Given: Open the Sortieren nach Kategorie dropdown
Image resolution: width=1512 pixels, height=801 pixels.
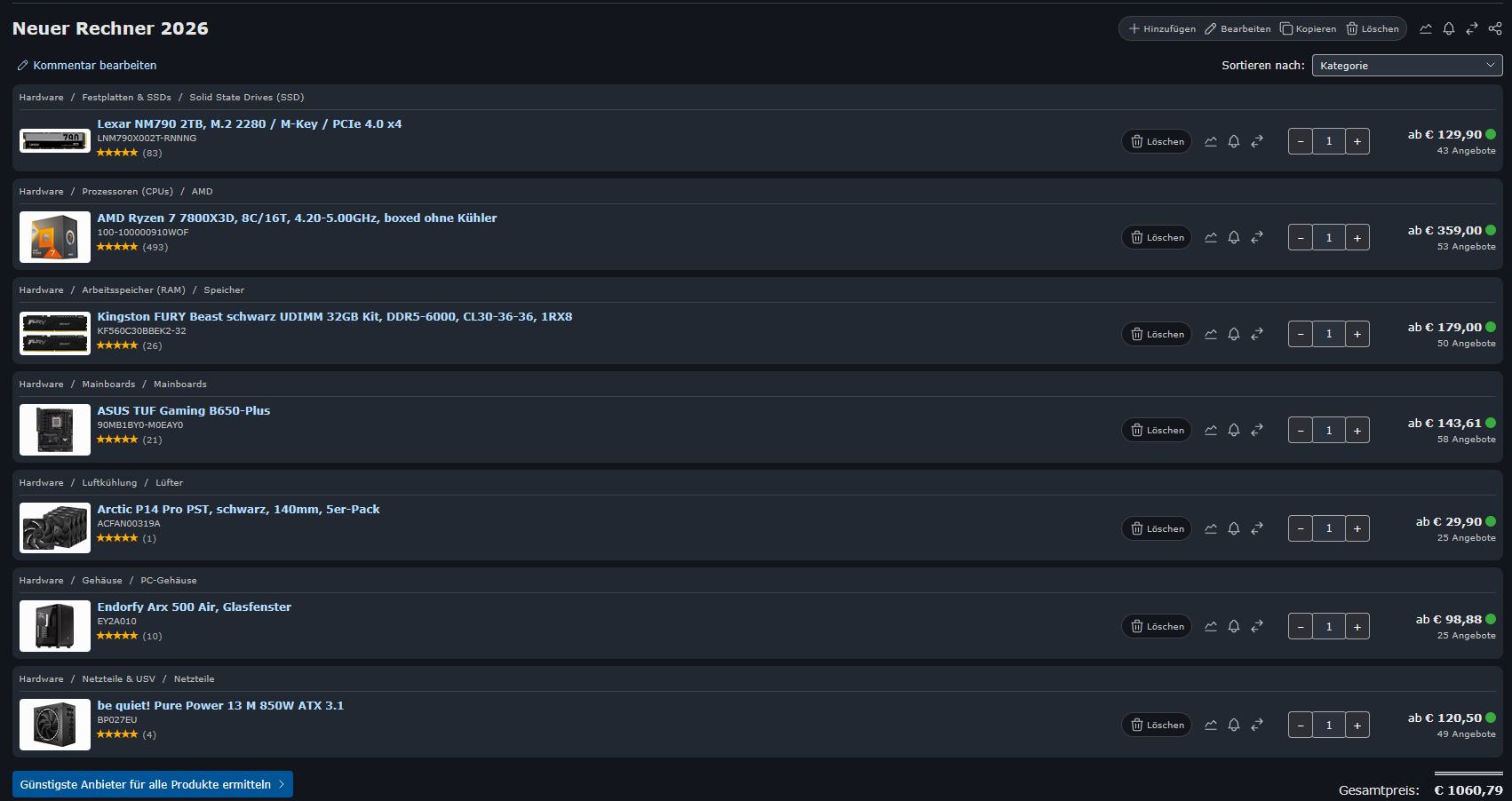Looking at the screenshot, I should pos(1407,66).
